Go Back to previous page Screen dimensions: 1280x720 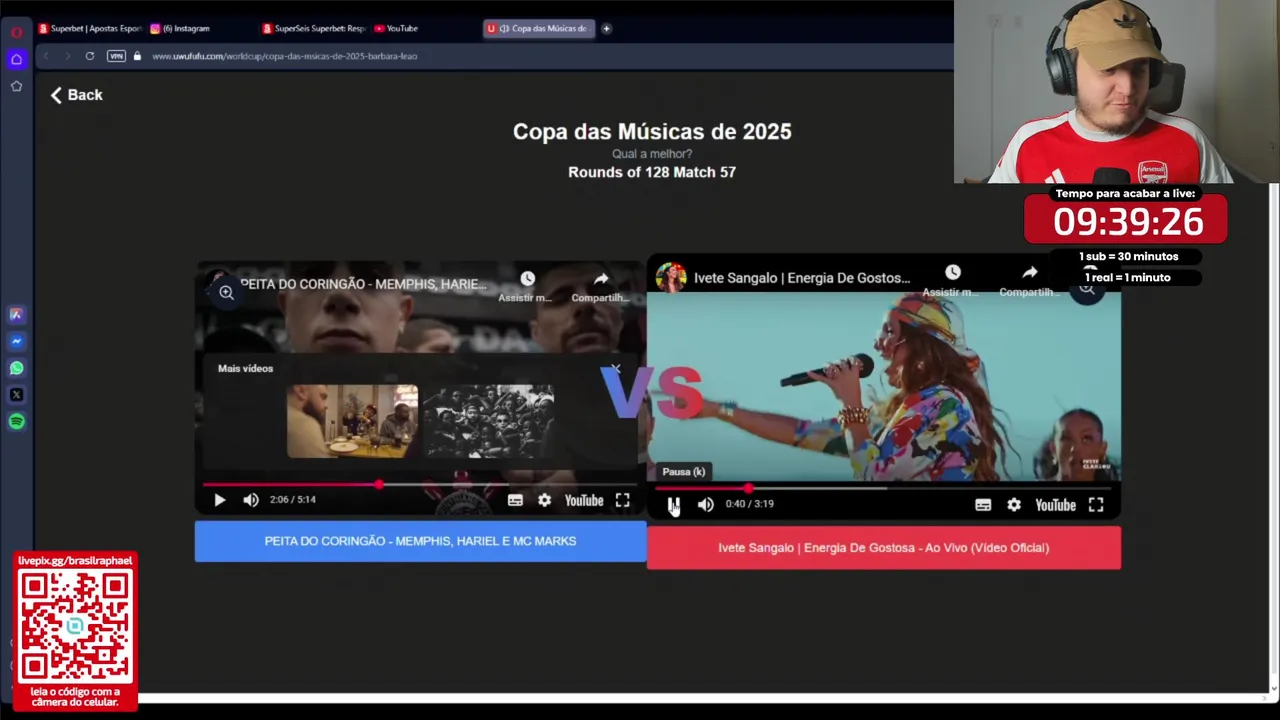tap(77, 95)
